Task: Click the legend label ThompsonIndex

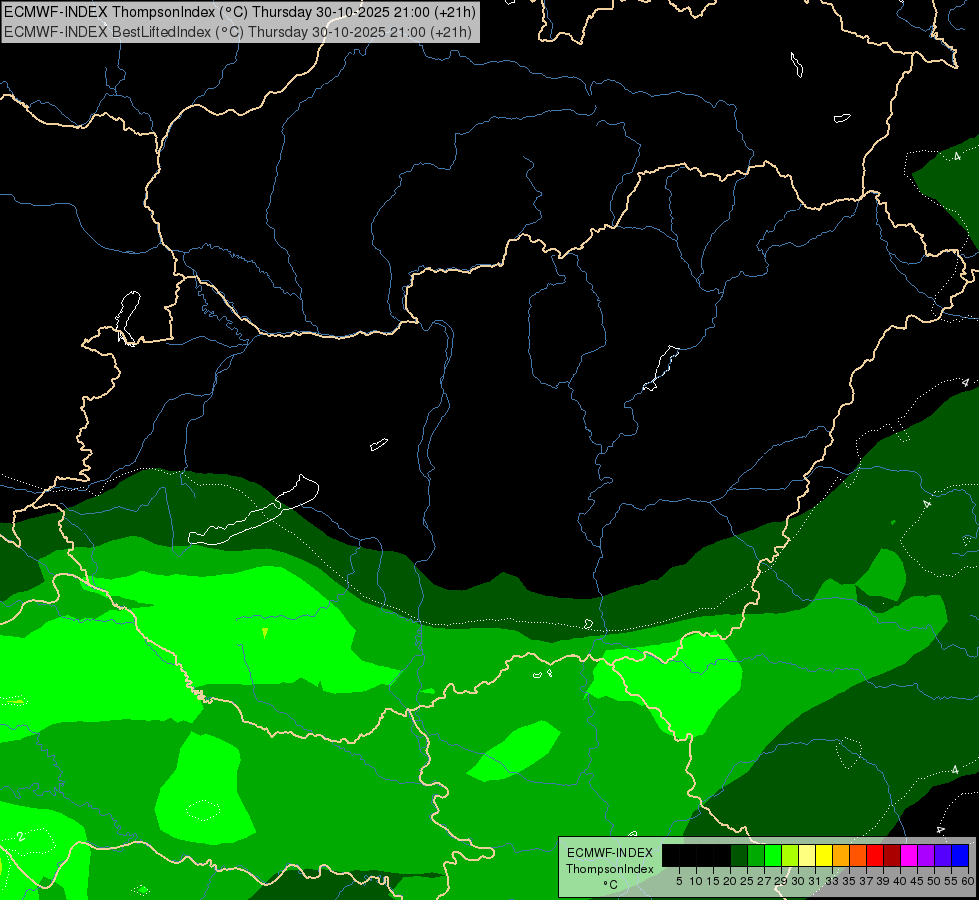Action: point(610,869)
